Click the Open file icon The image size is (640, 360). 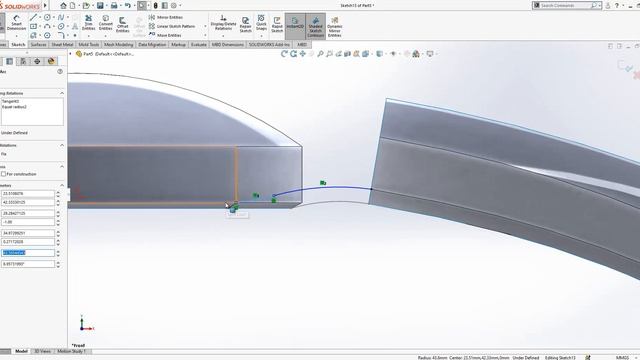click(x=86, y=6)
